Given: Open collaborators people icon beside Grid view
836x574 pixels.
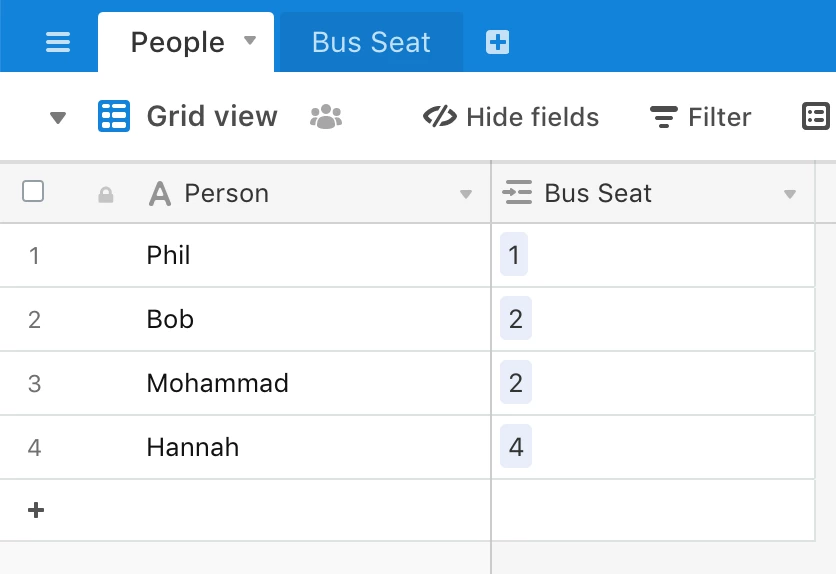Looking at the screenshot, I should click(x=326, y=117).
